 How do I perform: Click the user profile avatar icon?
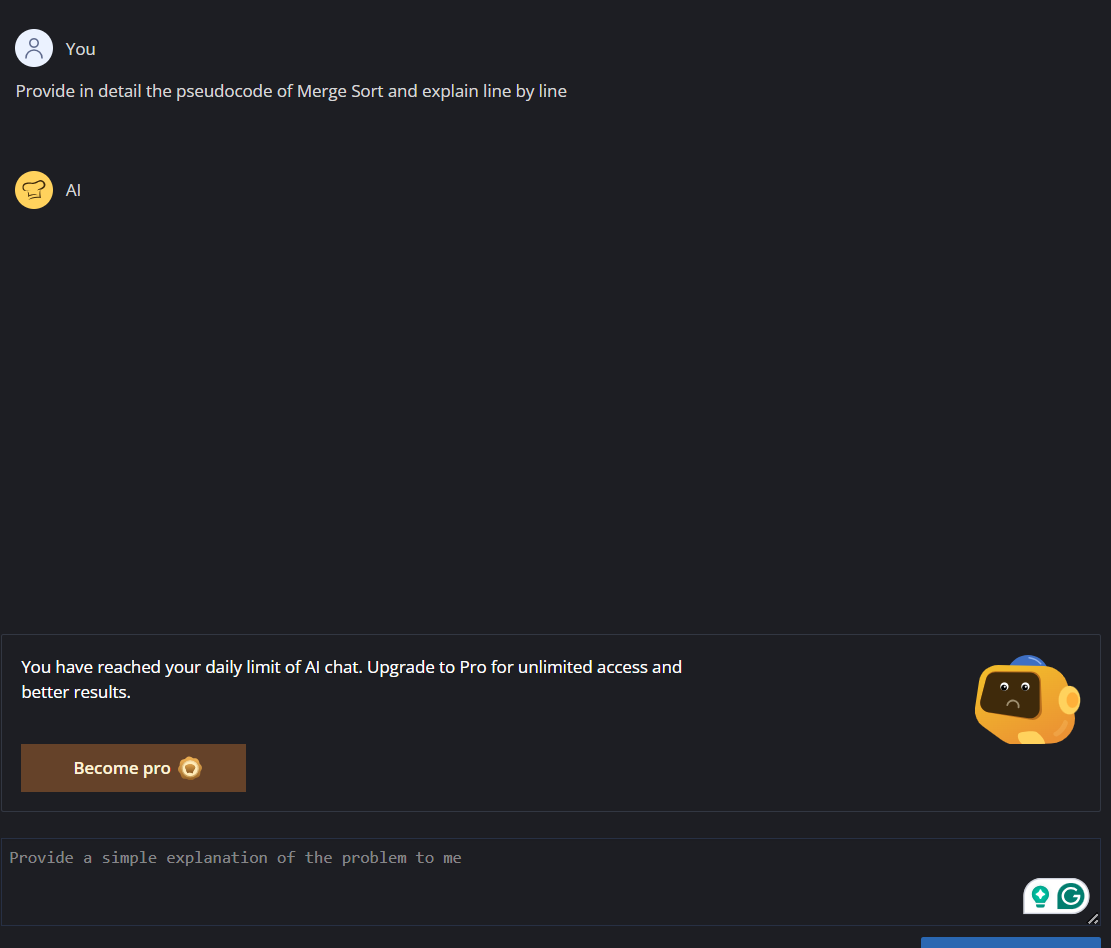34,48
